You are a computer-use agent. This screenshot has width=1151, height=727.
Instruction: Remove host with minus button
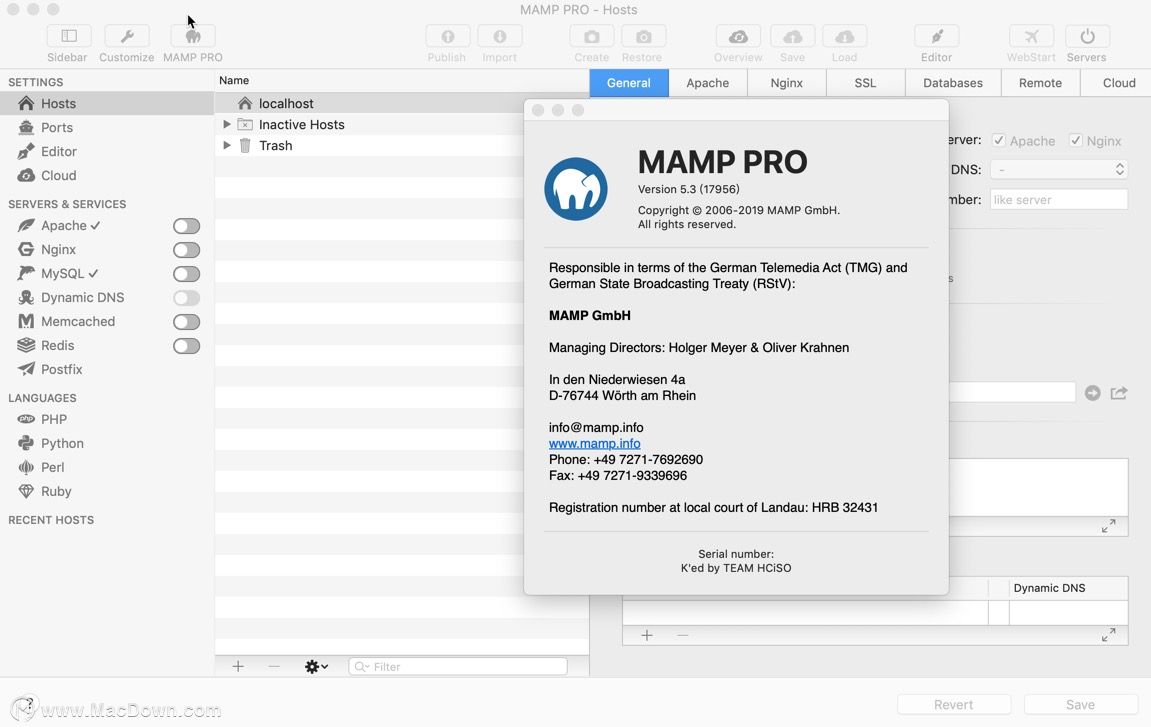point(274,666)
